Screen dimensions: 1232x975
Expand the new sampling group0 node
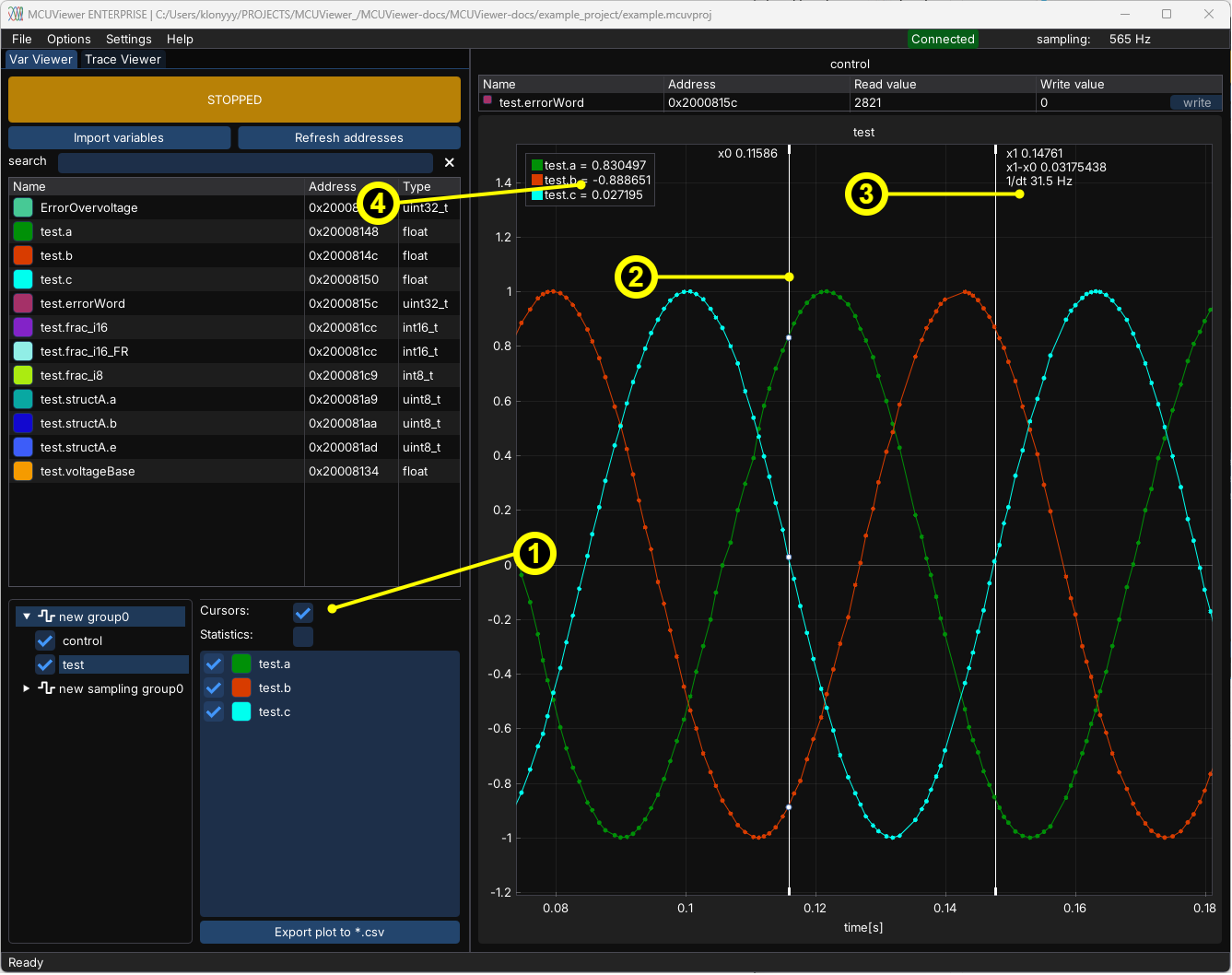(x=27, y=688)
